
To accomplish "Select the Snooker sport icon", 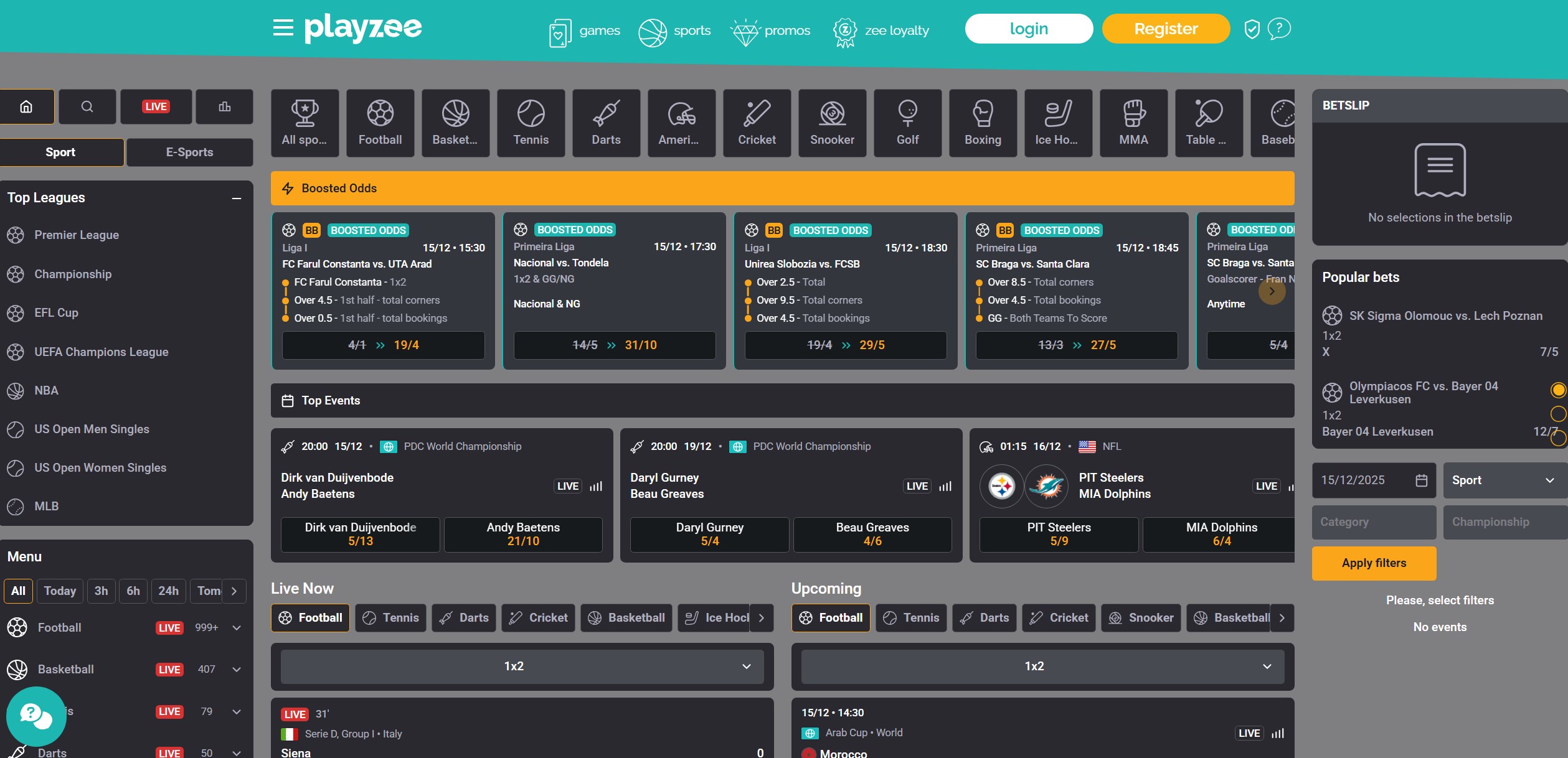I will click(832, 123).
